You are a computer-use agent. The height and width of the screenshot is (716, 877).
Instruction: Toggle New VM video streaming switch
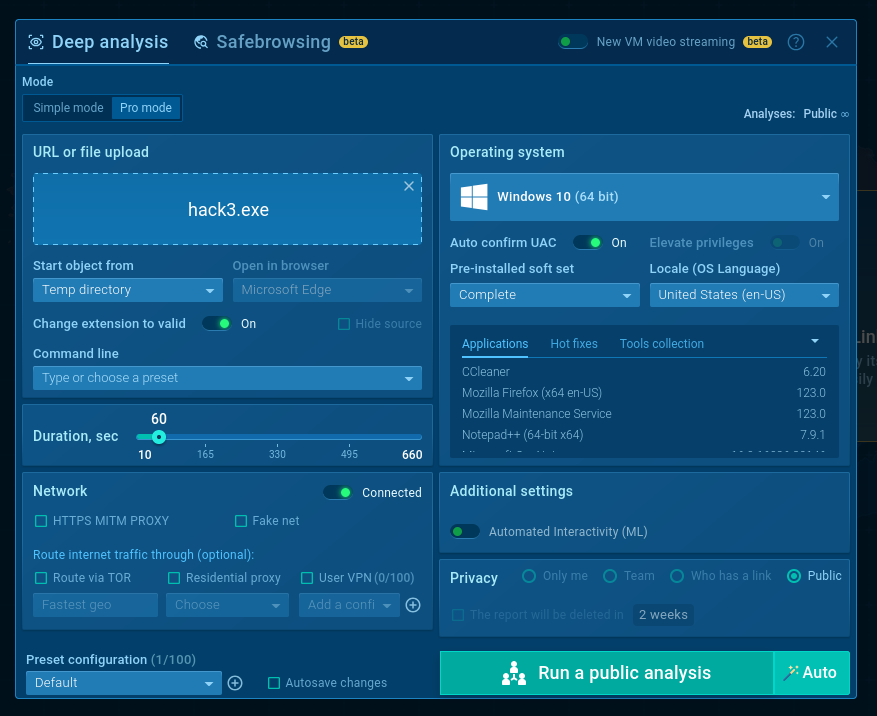click(573, 42)
